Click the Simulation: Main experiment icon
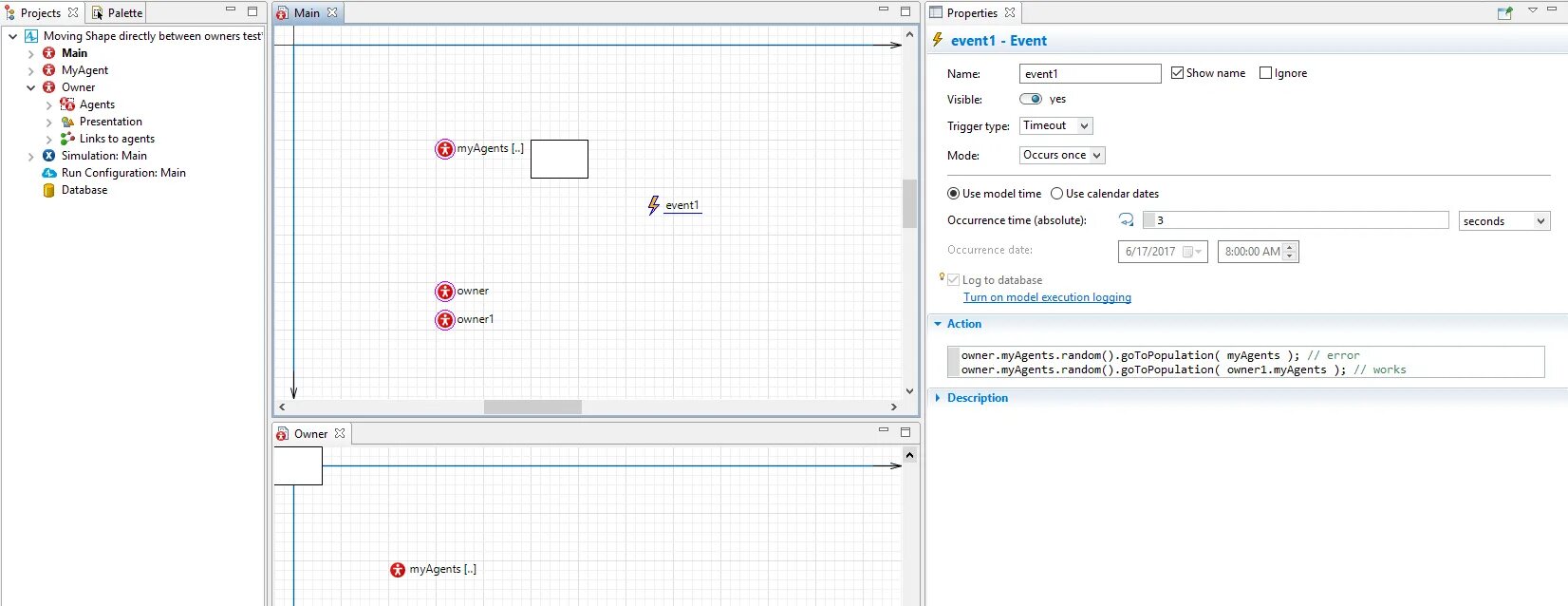Viewport: 1568px width, 606px height. click(49, 156)
